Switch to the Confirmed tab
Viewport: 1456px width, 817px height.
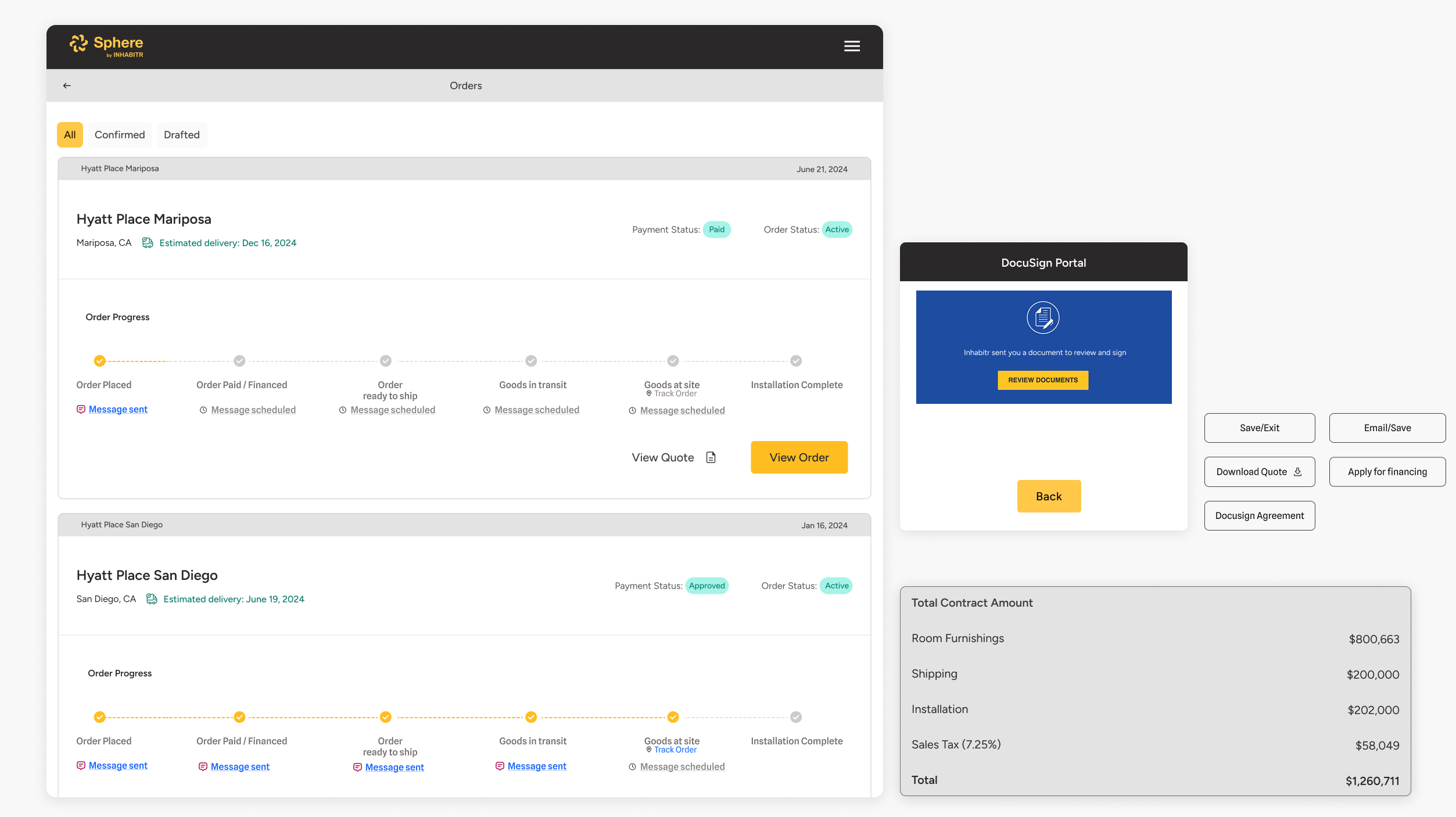click(x=120, y=135)
